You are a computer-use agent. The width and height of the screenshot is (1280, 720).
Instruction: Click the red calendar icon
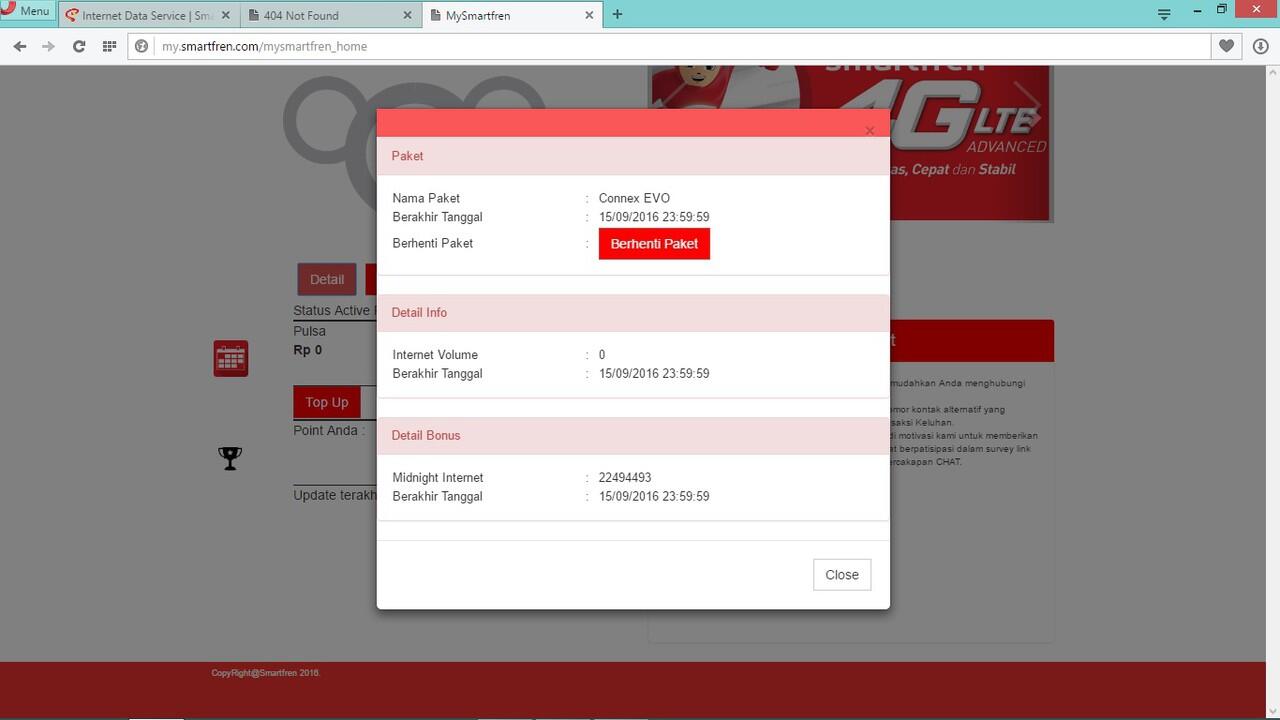coord(231,358)
